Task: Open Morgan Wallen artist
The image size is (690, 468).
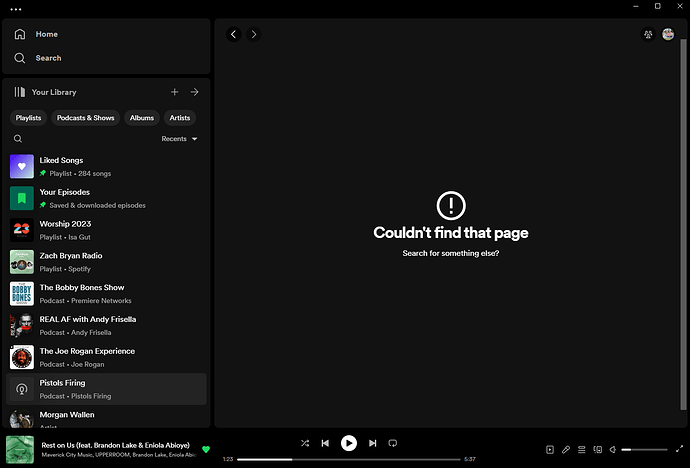Action: click(106, 418)
